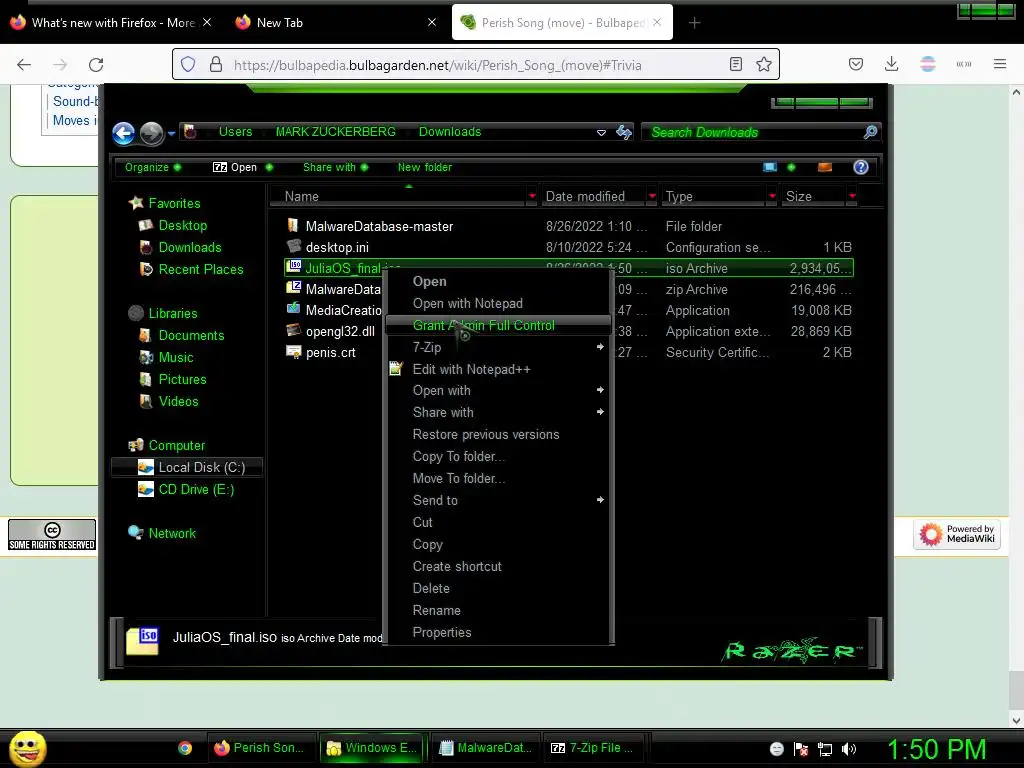The width and height of the screenshot is (1024, 768).
Task: Click the refresh icon in Explorer address bar
Action: [624, 133]
